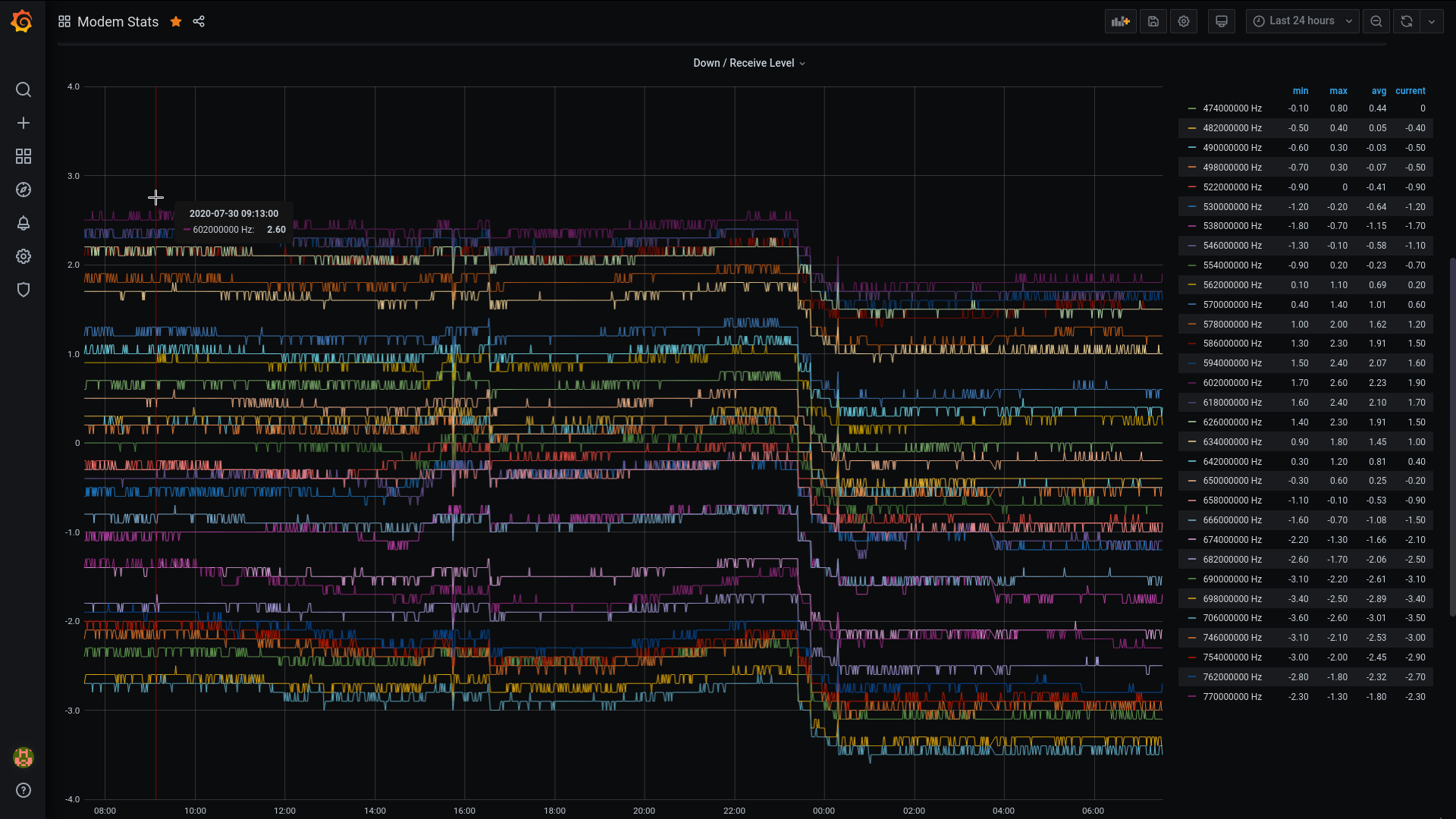
Task: Toggle the 474000000 Hz legend series
Action: (1232, 108)
